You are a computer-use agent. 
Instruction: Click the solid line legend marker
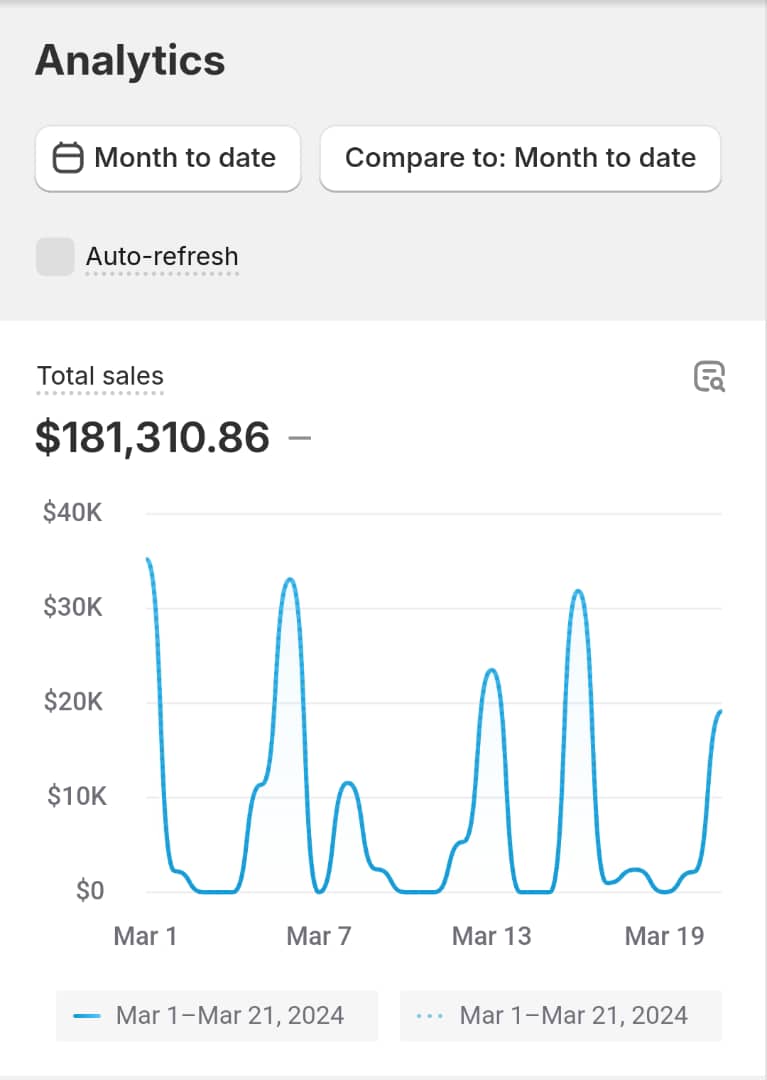(87, 1016)
